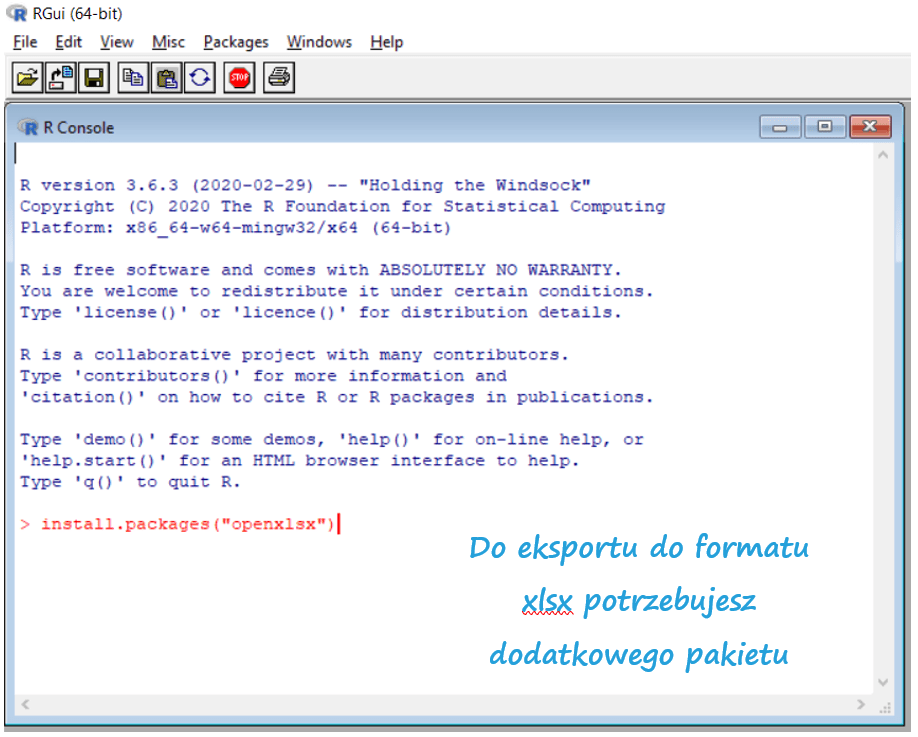Open the File menu

click(x=25, y=42)
